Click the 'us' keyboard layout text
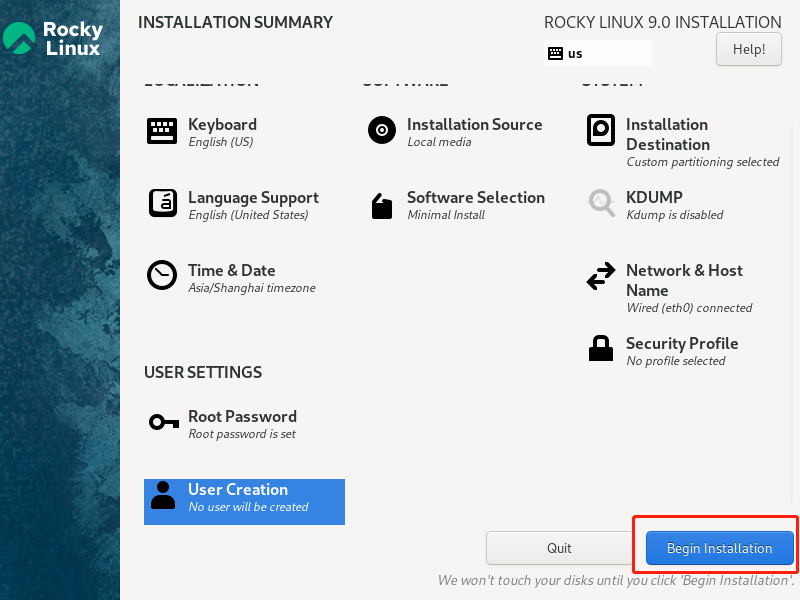800x600 pixels. tap(575, 54)
